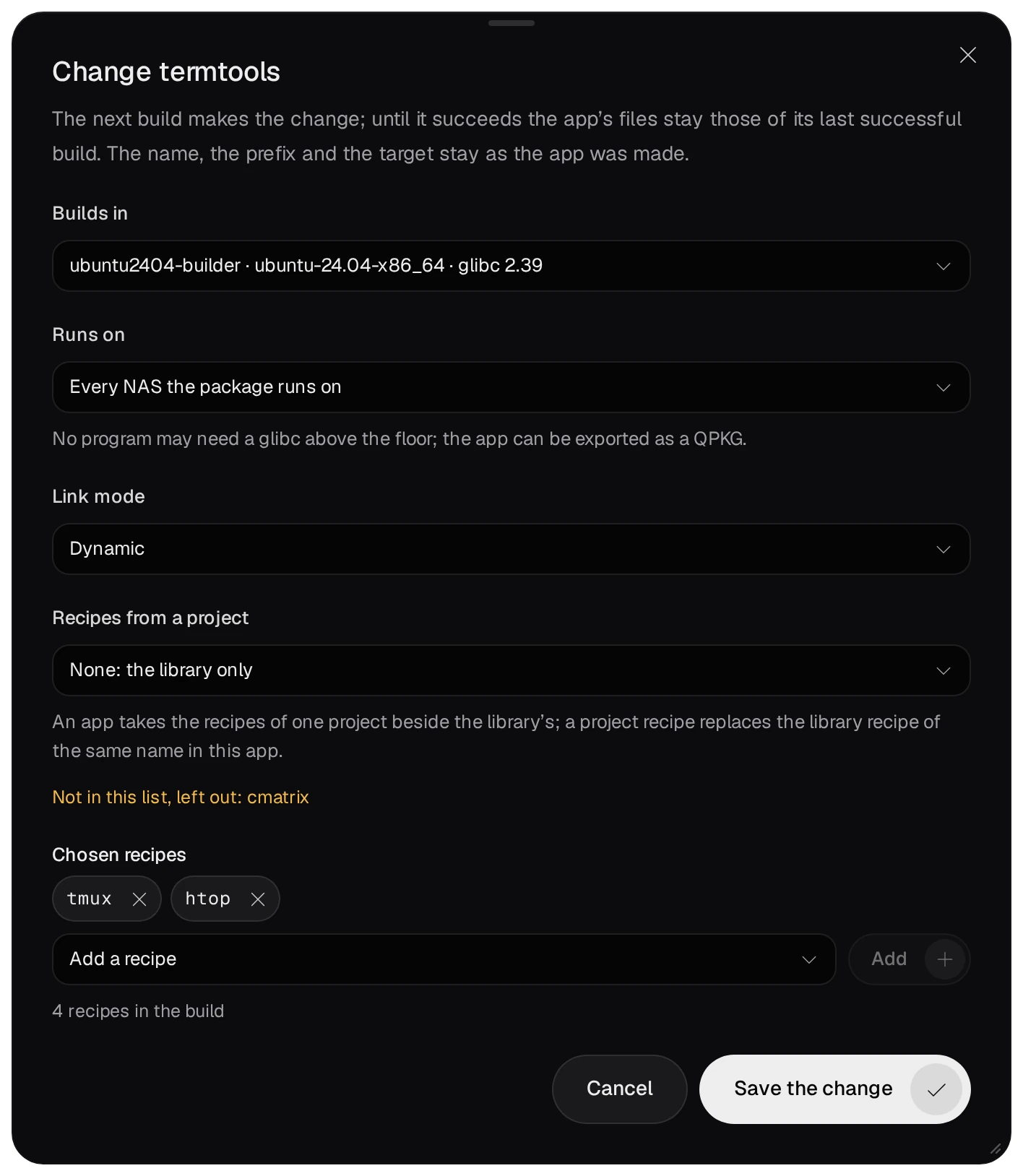
Task: Select the tmux recipe chip
Action: 90,899
